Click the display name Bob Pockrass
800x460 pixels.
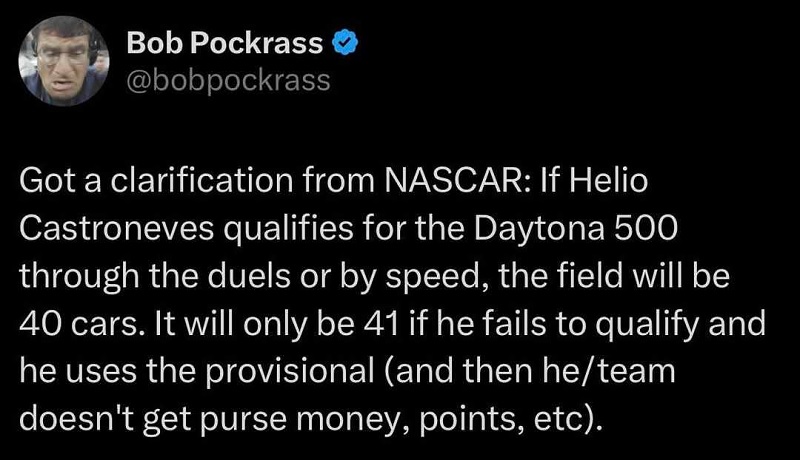point(224,43)
